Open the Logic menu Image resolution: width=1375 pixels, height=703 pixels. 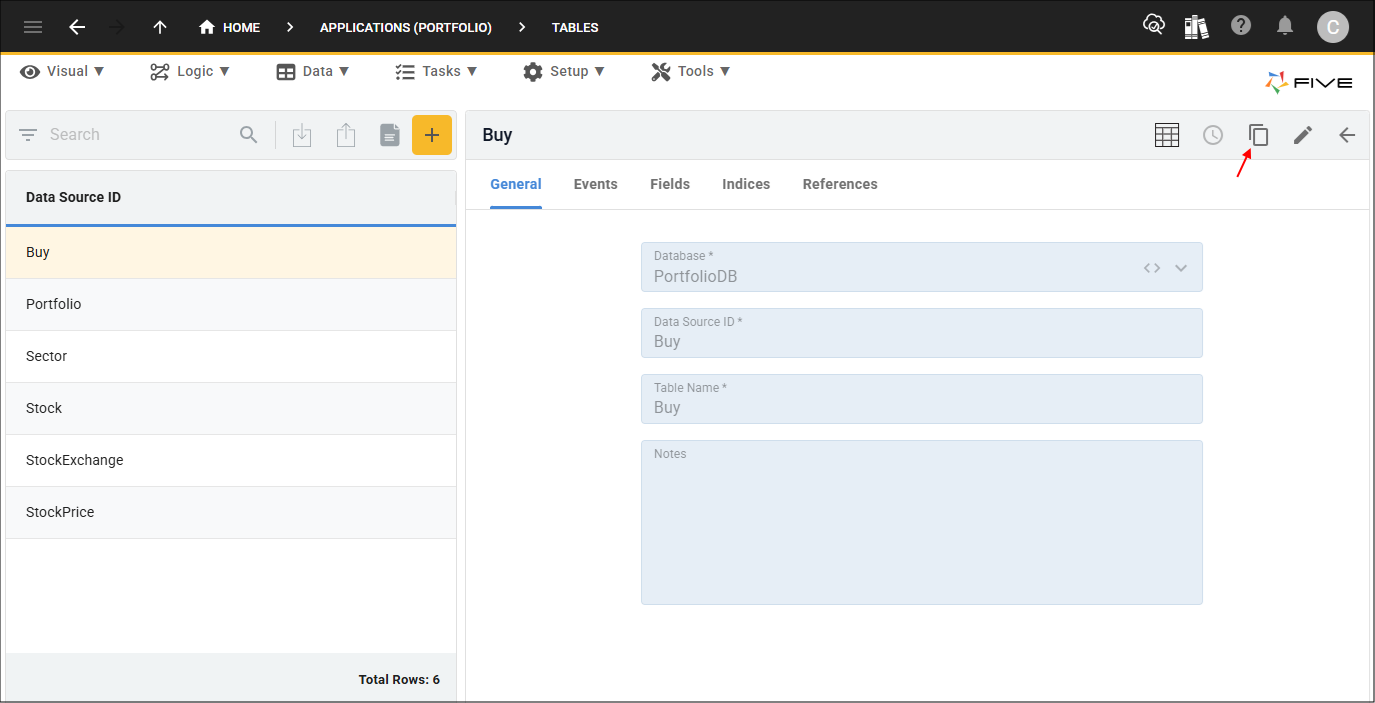(190, 71)
